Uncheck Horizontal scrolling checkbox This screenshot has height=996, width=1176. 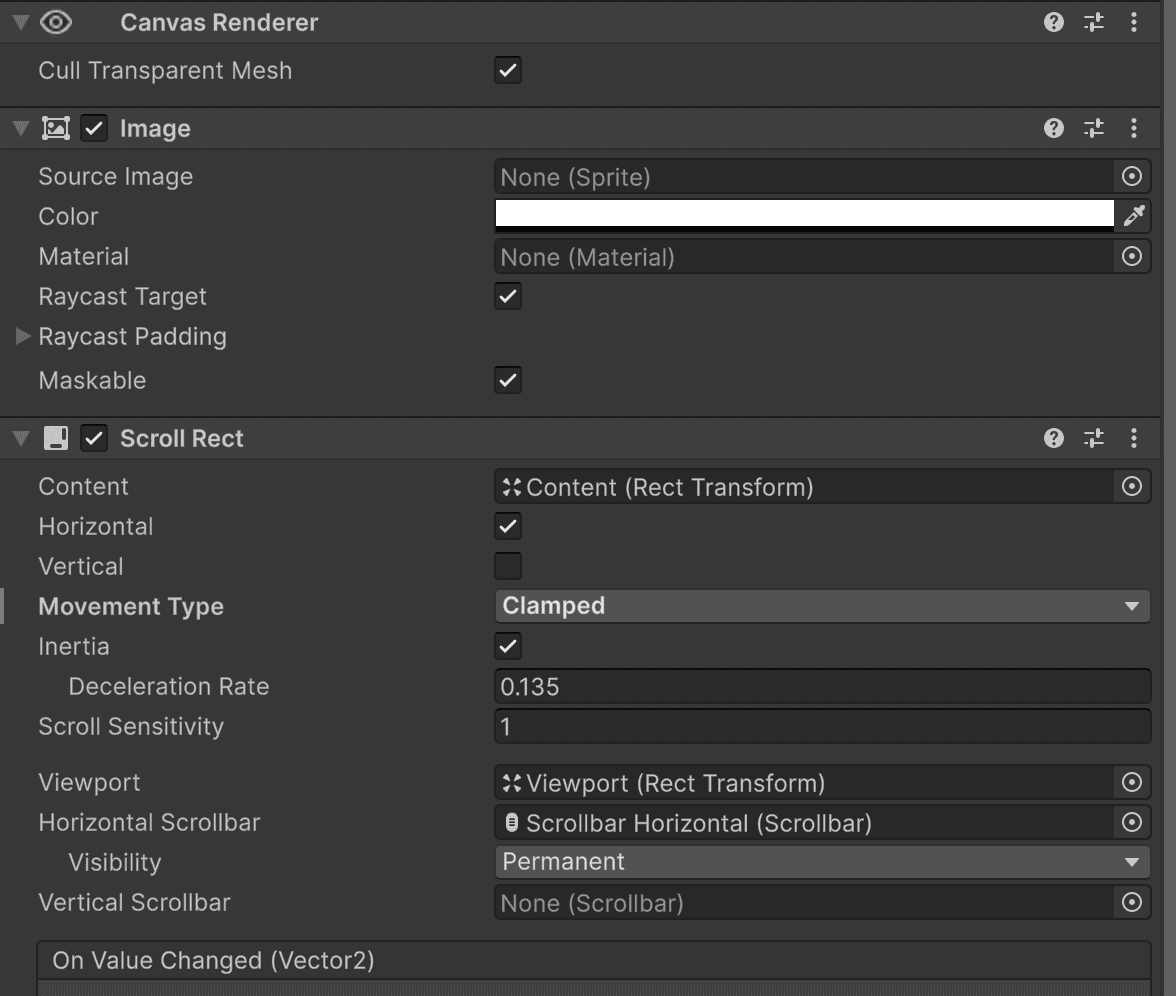click(508, 526)
